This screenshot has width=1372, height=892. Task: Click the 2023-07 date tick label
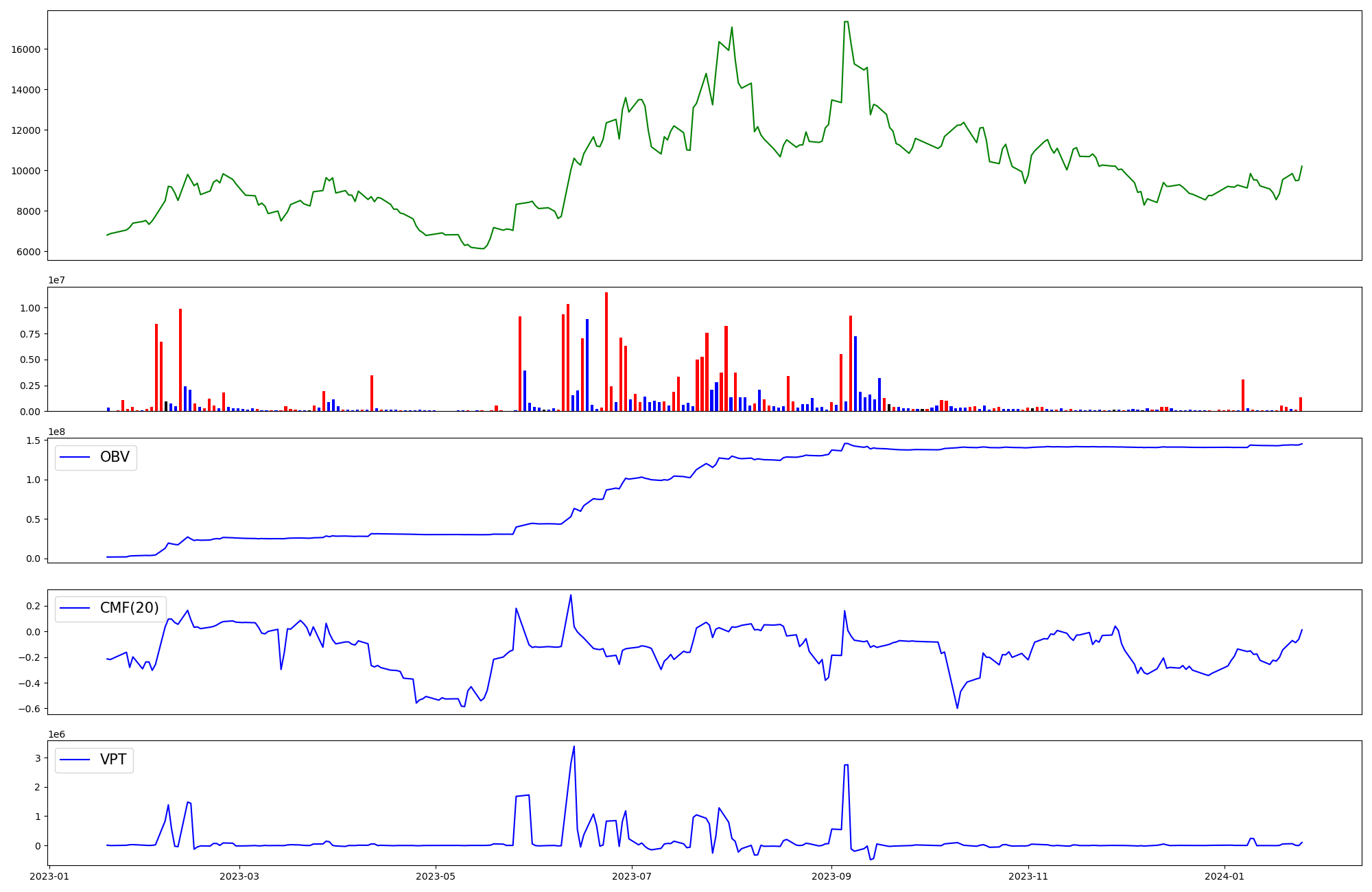click(631, 876)
